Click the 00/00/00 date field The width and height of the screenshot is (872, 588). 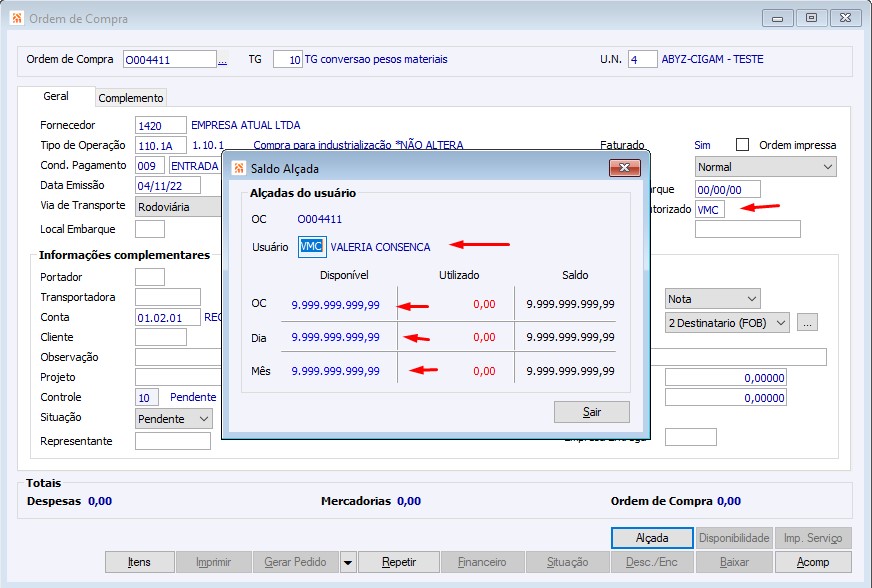727,190
